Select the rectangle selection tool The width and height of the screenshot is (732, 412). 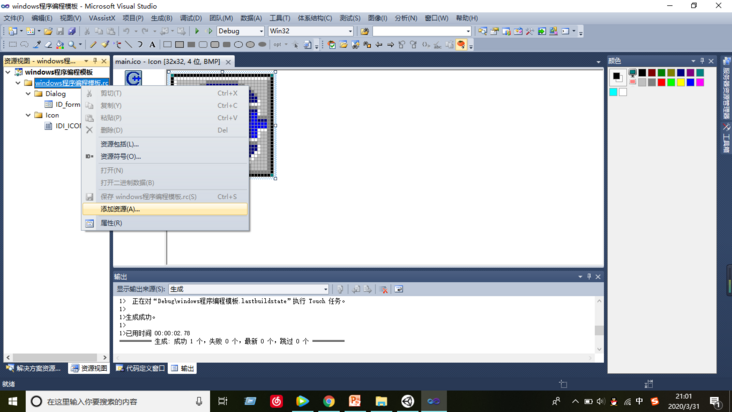point(13,45)
